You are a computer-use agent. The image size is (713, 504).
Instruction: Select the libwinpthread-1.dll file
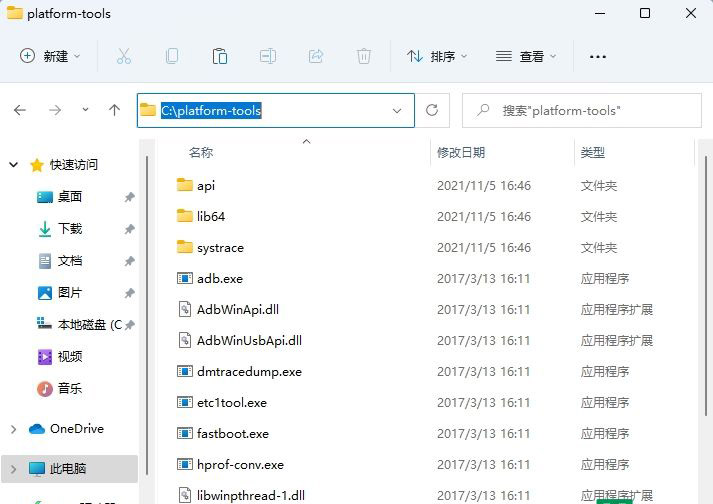point(251,495)
